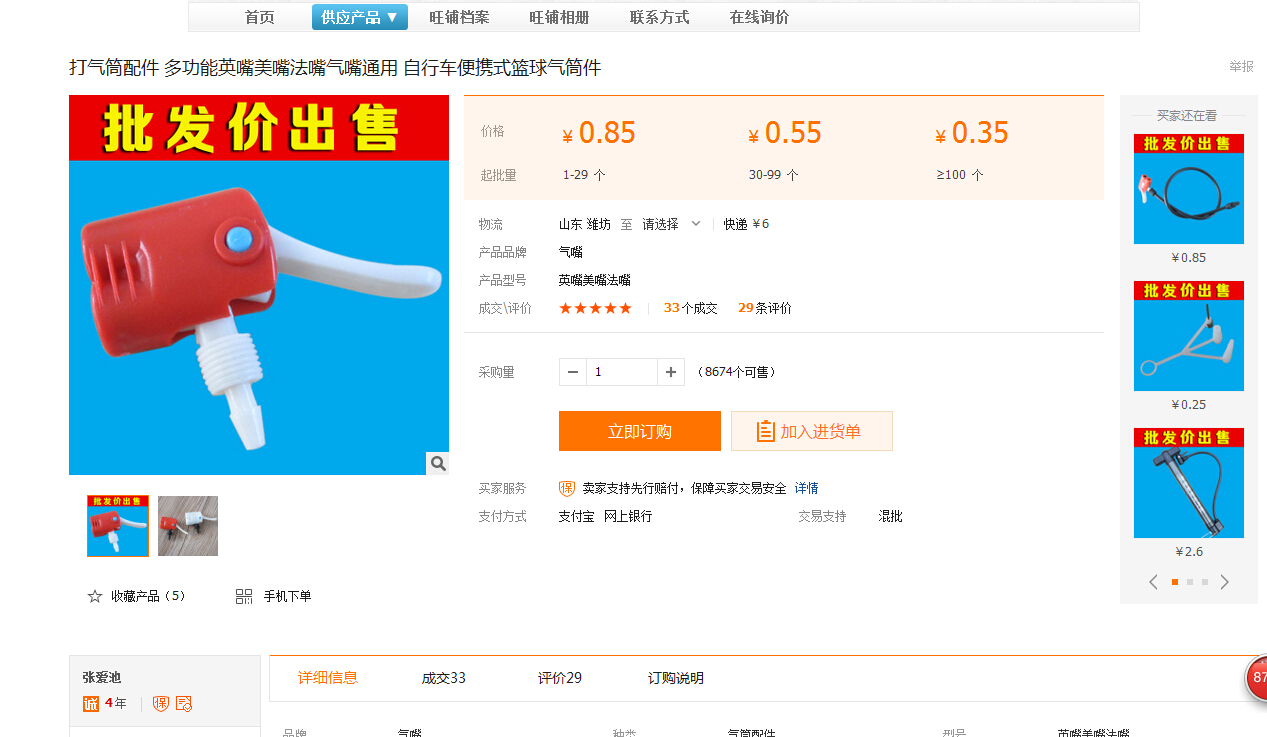Click the purchase quantity input field

pos(621,372)
